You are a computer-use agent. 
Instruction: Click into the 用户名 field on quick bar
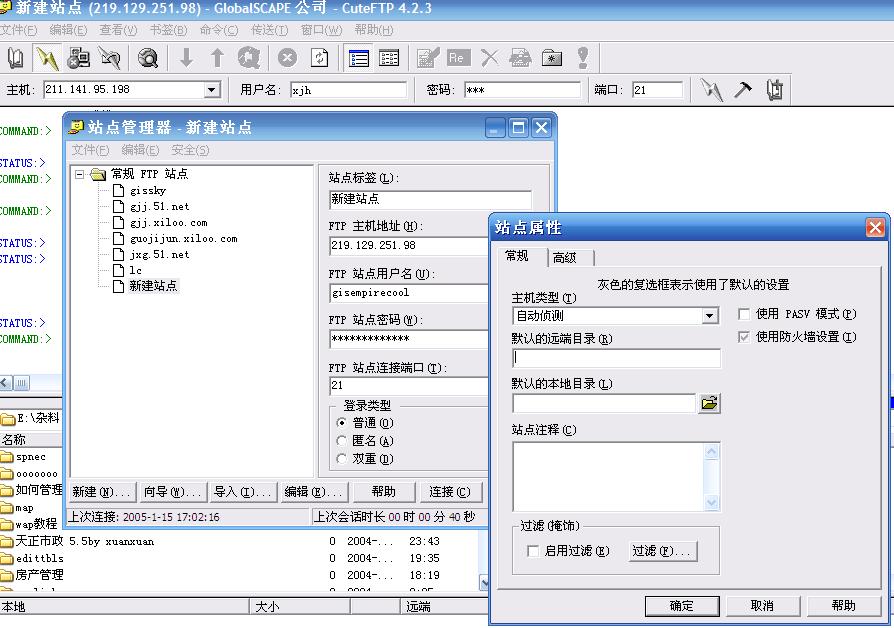(x=348, y=90)
